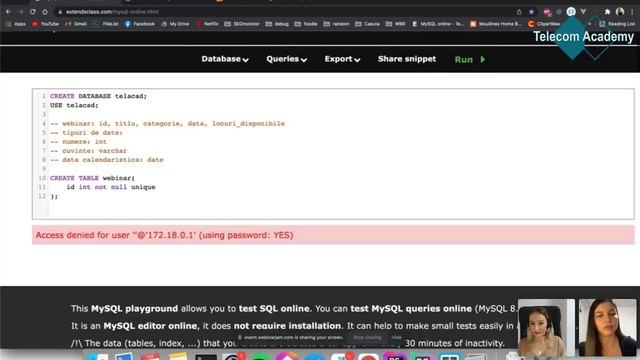Click the webinar columns comment line
This screenshot has height=360, width=640.
point(167,123)
